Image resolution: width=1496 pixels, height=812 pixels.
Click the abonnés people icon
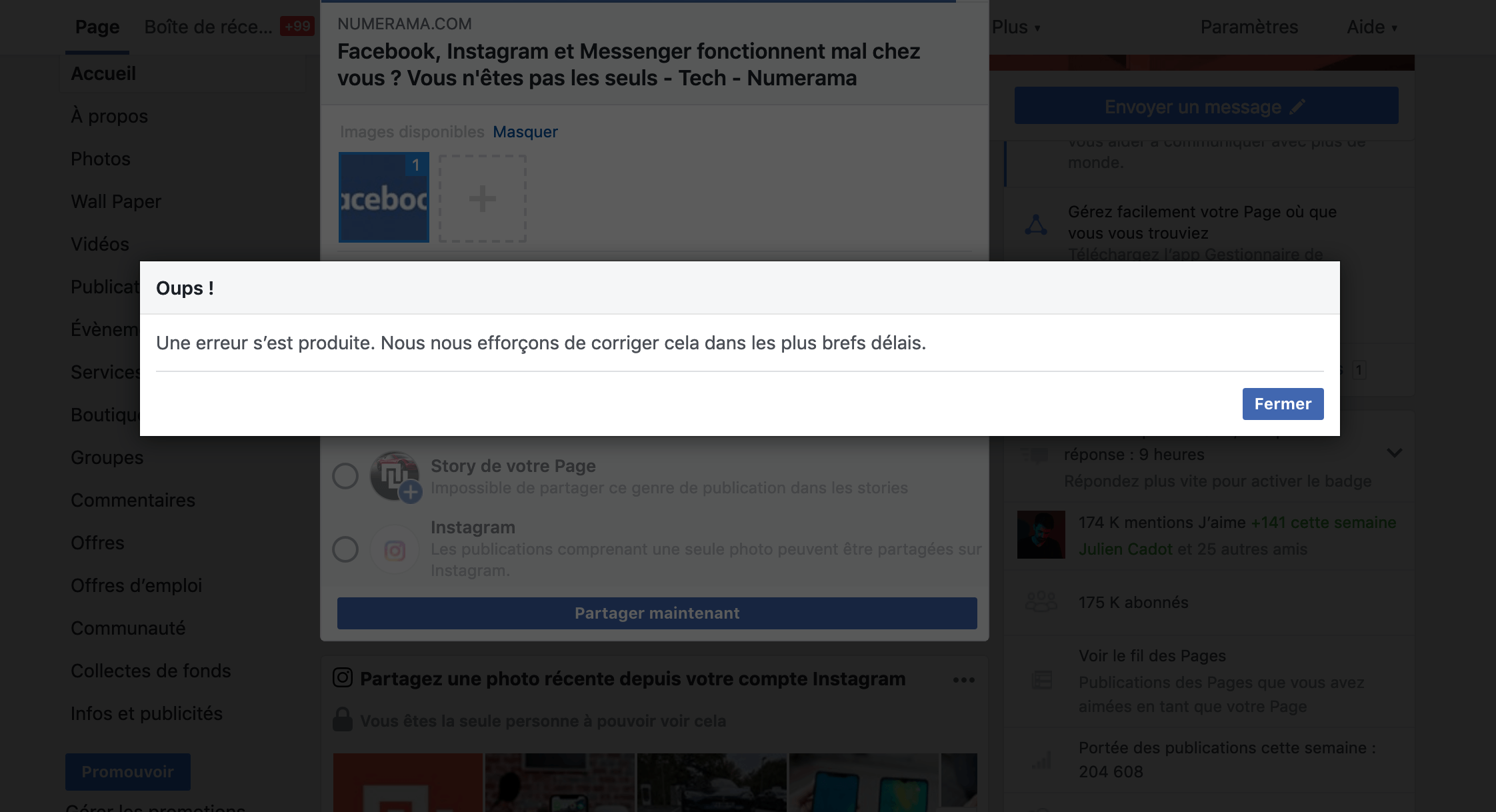(x=1041, y=602)
